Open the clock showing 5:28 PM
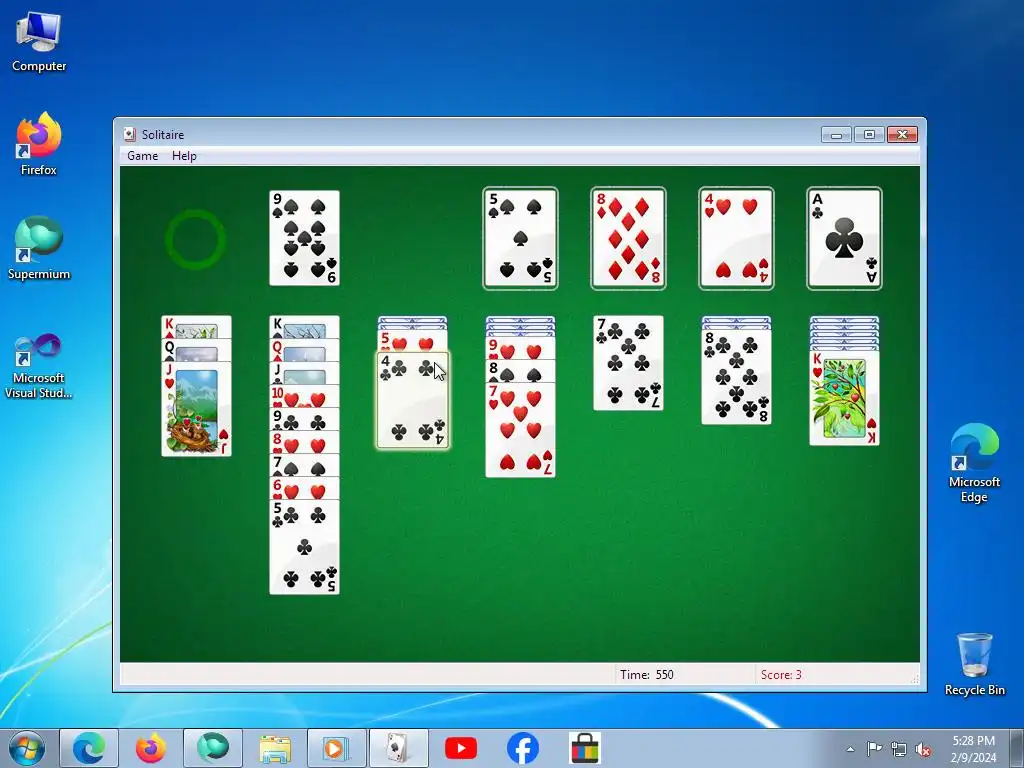 pos(973,749)
